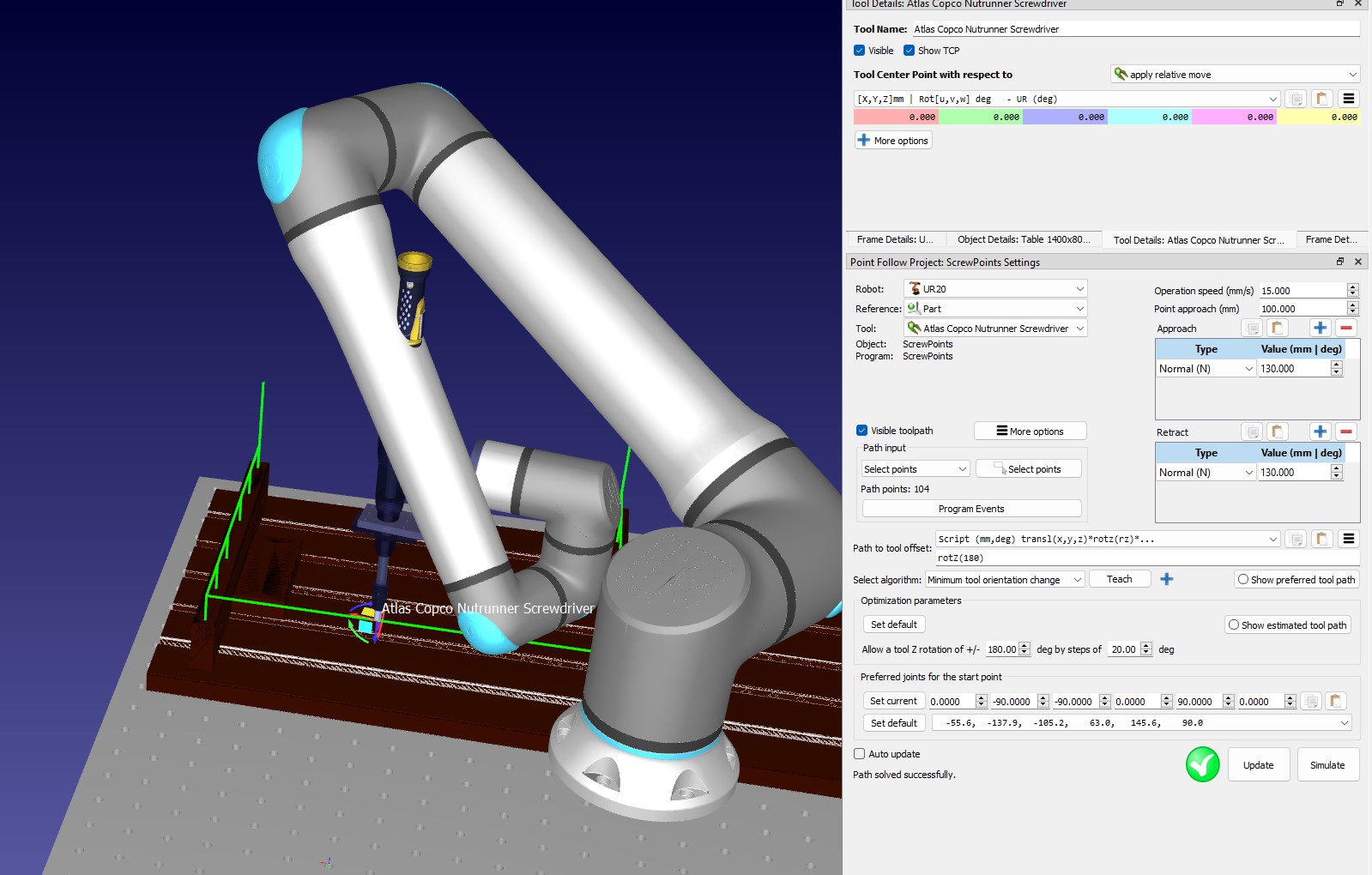Enable the Auto update checkbox
This screenshot has width=1372, height=875.
[x=860, y=754]
